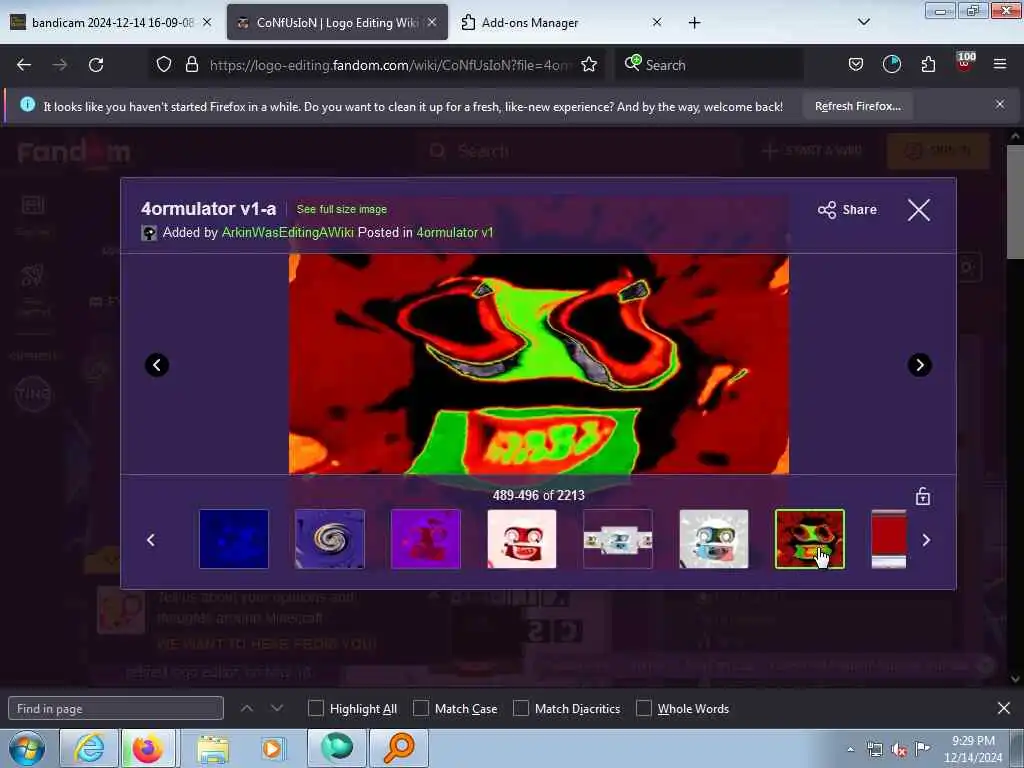The height and width of the screenshot is (768, 1024).
Task: Show hidden system tray icons arrow
Action: 850,750
